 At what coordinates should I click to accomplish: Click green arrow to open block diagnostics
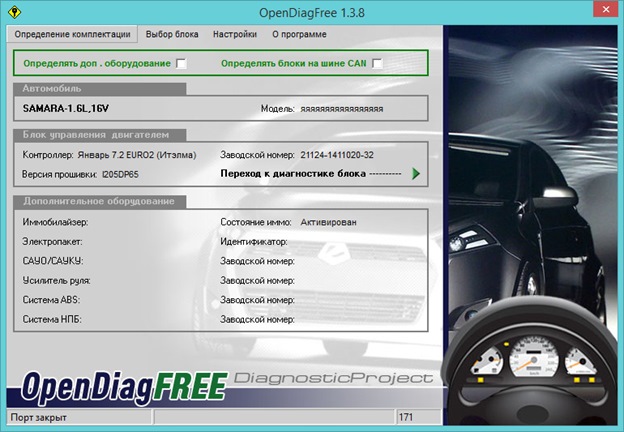(416, 173)
